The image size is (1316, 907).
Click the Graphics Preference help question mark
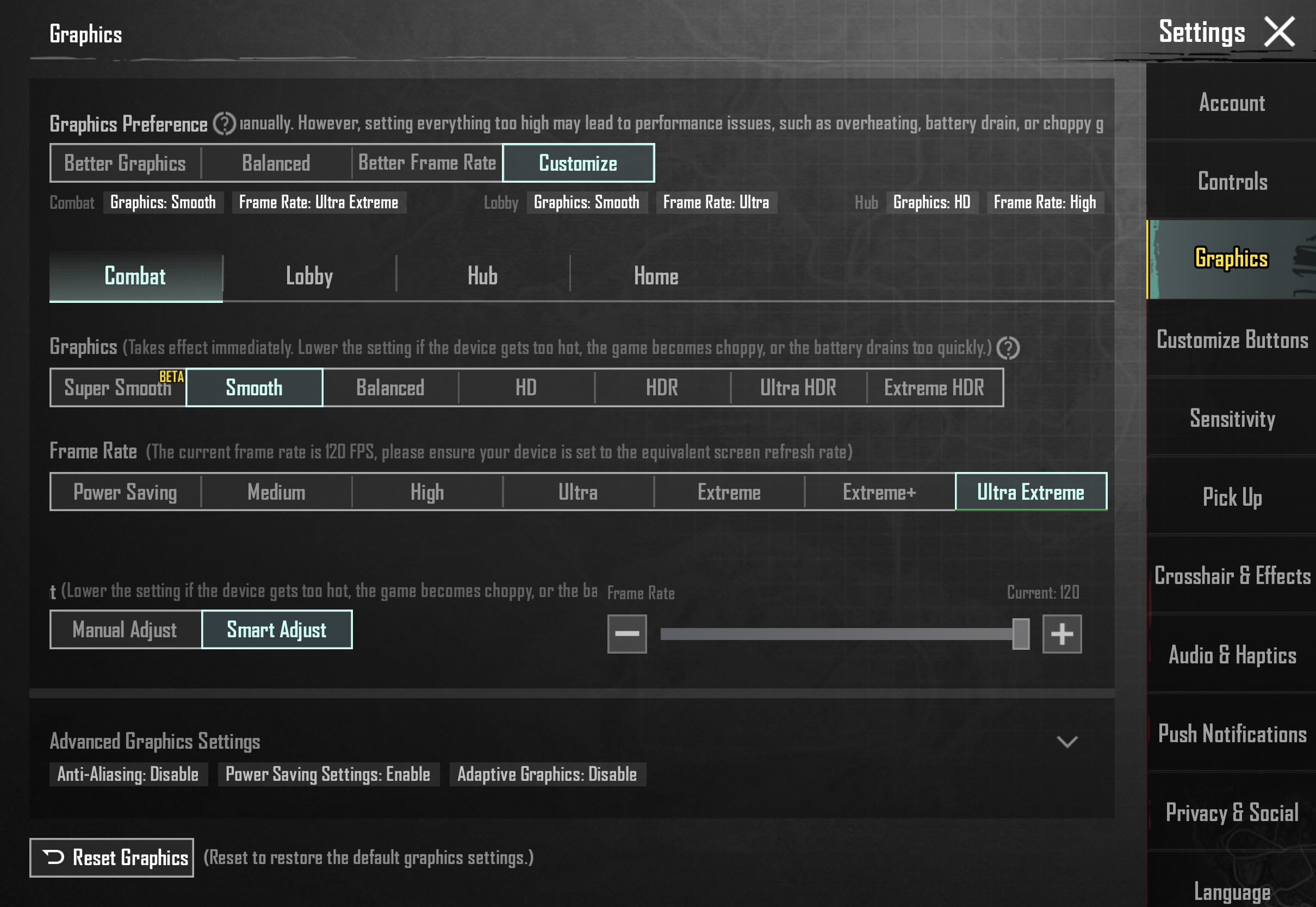(224, 123)
